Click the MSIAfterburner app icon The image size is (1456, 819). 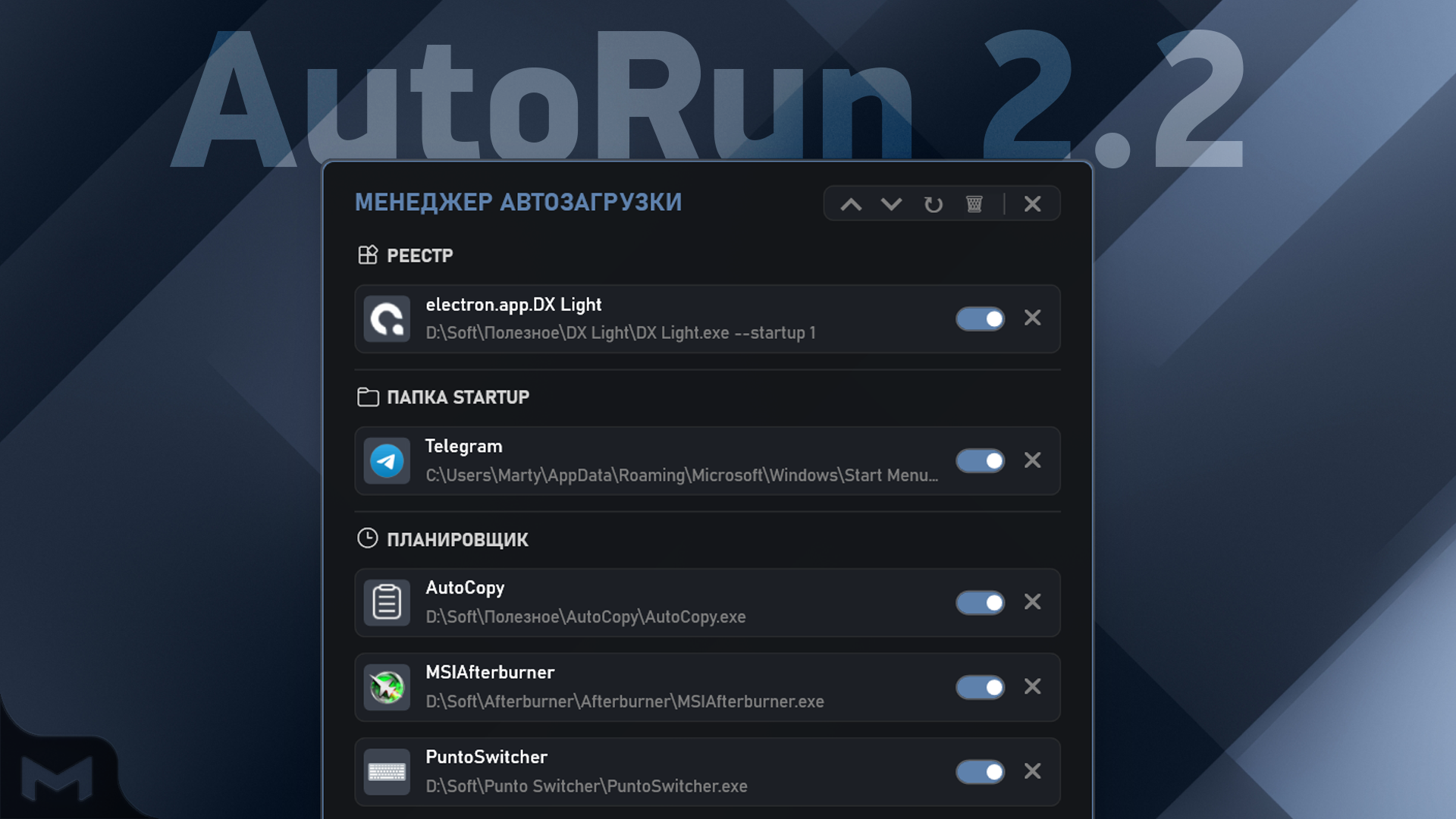pyautogui.click(x=387, y=688)
